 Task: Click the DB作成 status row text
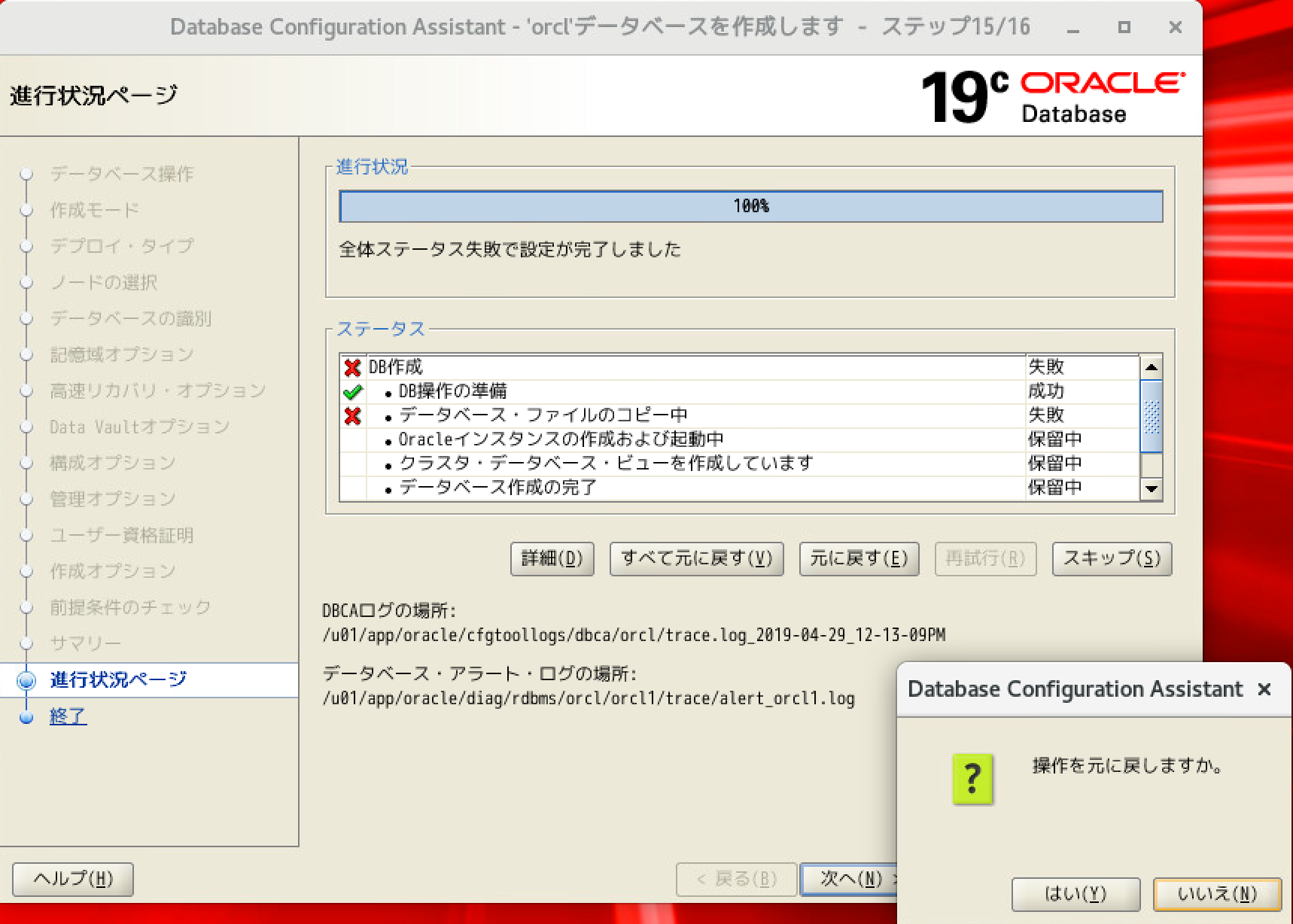pos(396,367)
